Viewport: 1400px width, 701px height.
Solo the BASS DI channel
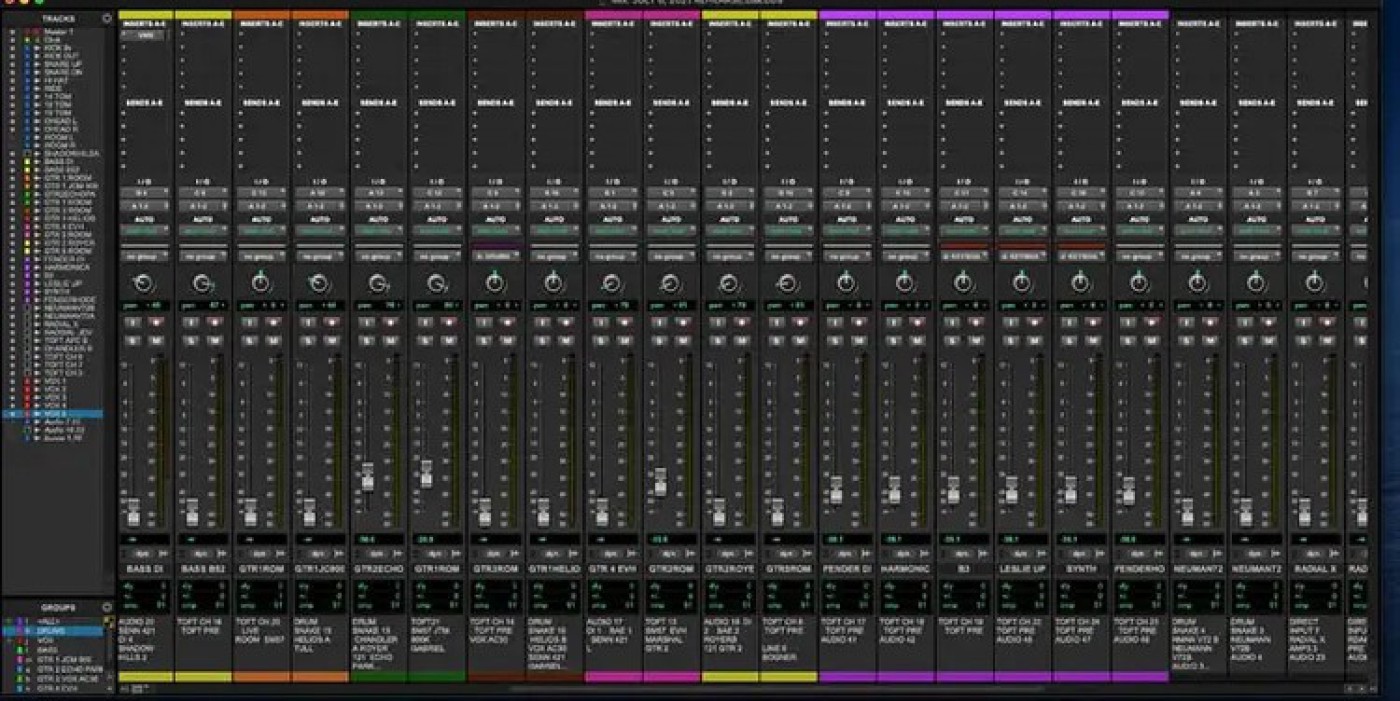133,341
